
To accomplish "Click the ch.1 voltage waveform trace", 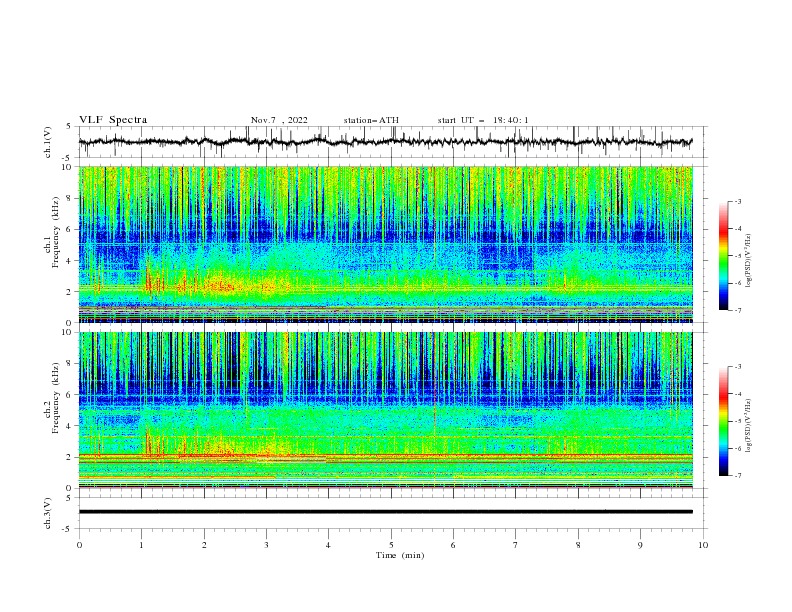I will coord(385,142).
